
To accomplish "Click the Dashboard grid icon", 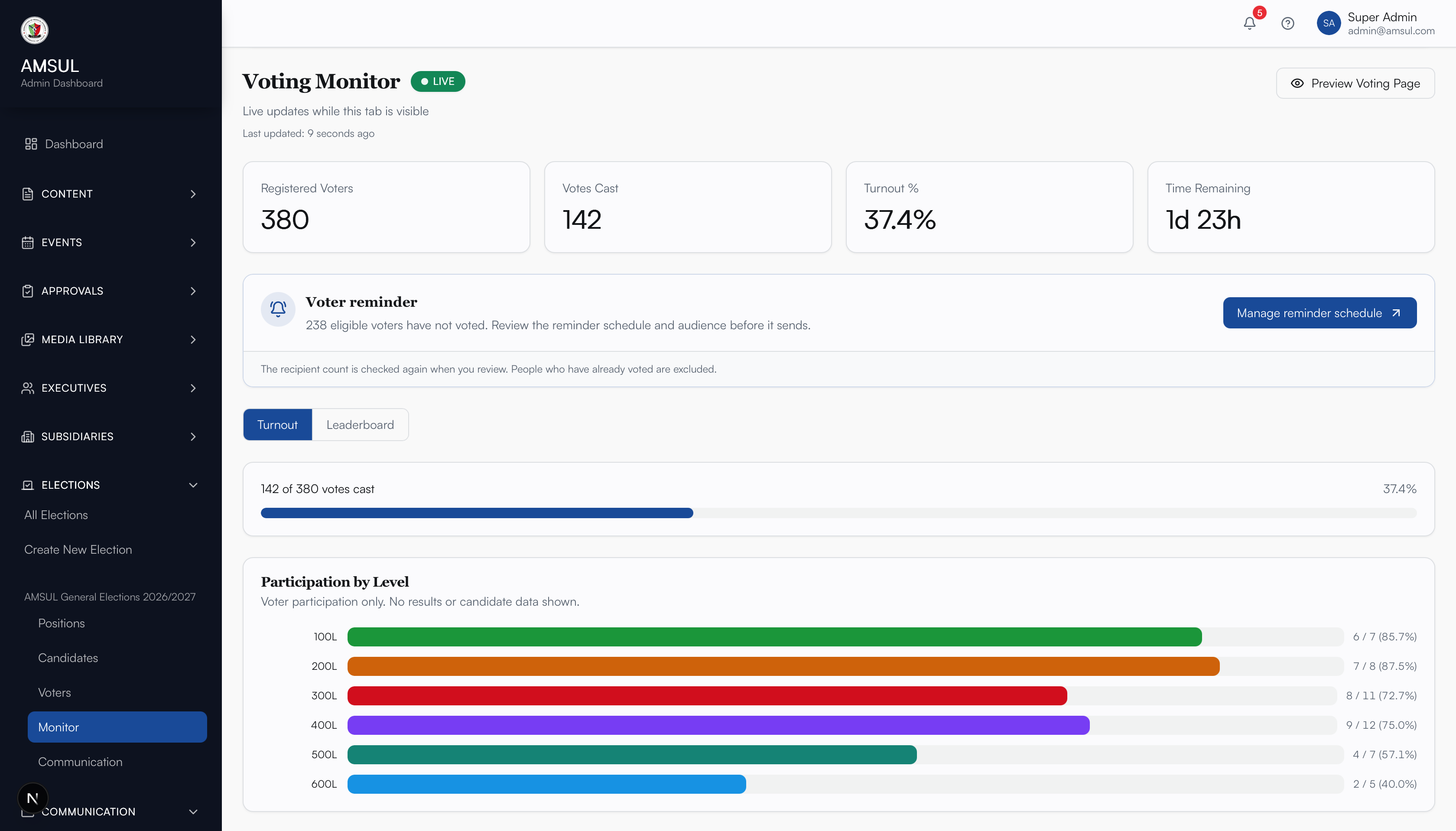I will (31, 144).
